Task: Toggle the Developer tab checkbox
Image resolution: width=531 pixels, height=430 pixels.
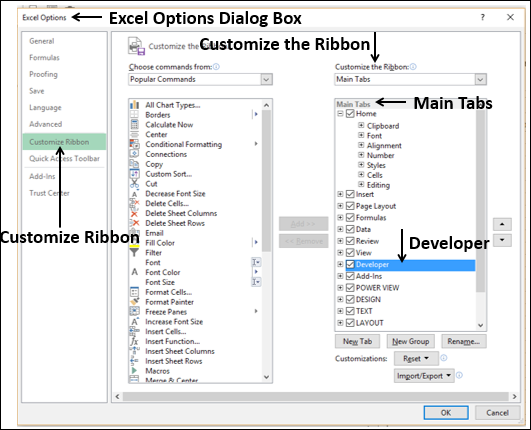Action: pos(350,264)
